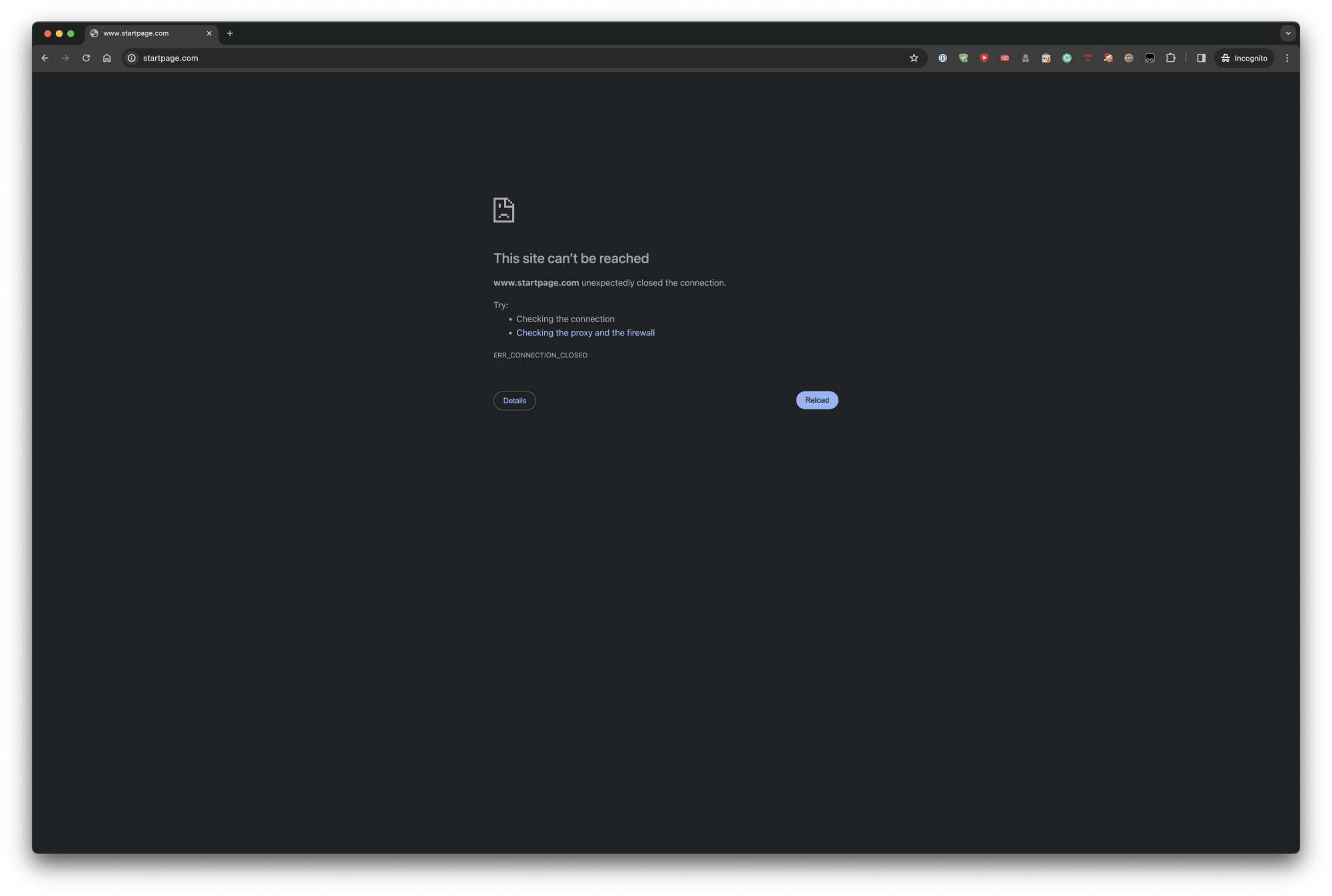Open the Chrome three-dot menu
Screen dimensions: 1332x896
pos(1287,58)
